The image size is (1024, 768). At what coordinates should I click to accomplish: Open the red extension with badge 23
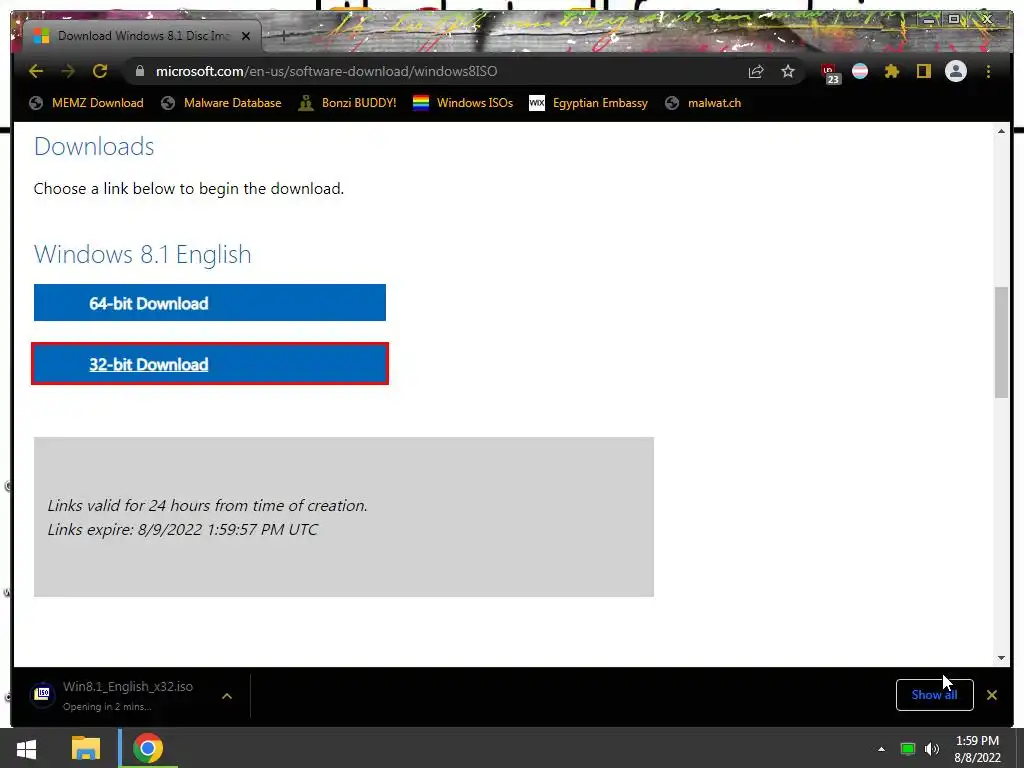[x=830, y=72]
